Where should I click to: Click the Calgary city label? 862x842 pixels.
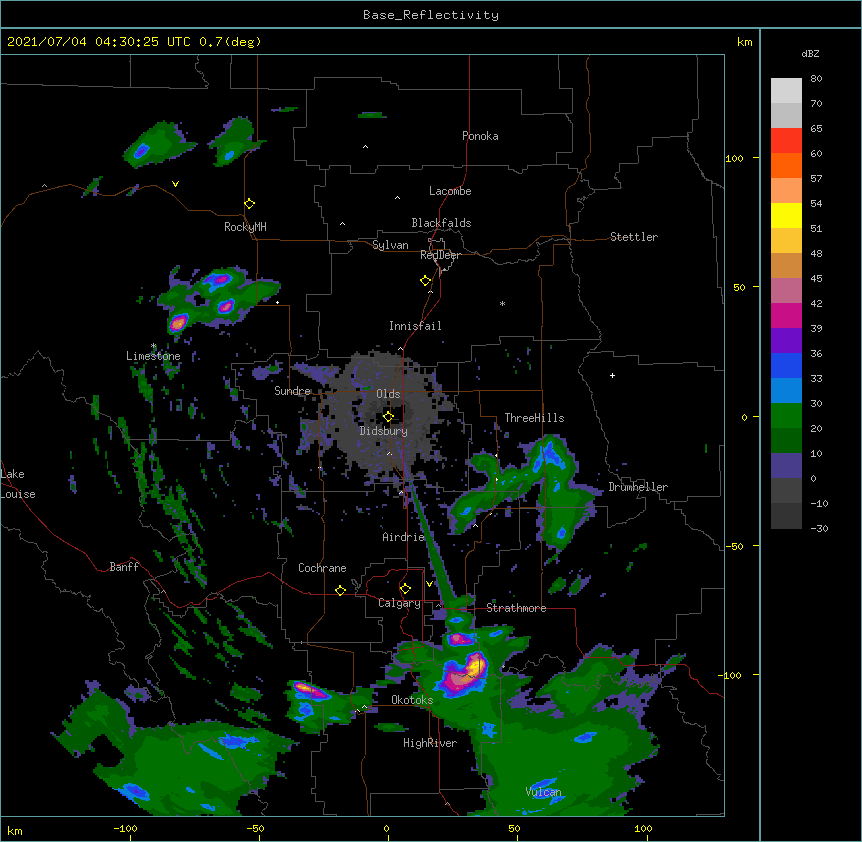tap(399, 603)
